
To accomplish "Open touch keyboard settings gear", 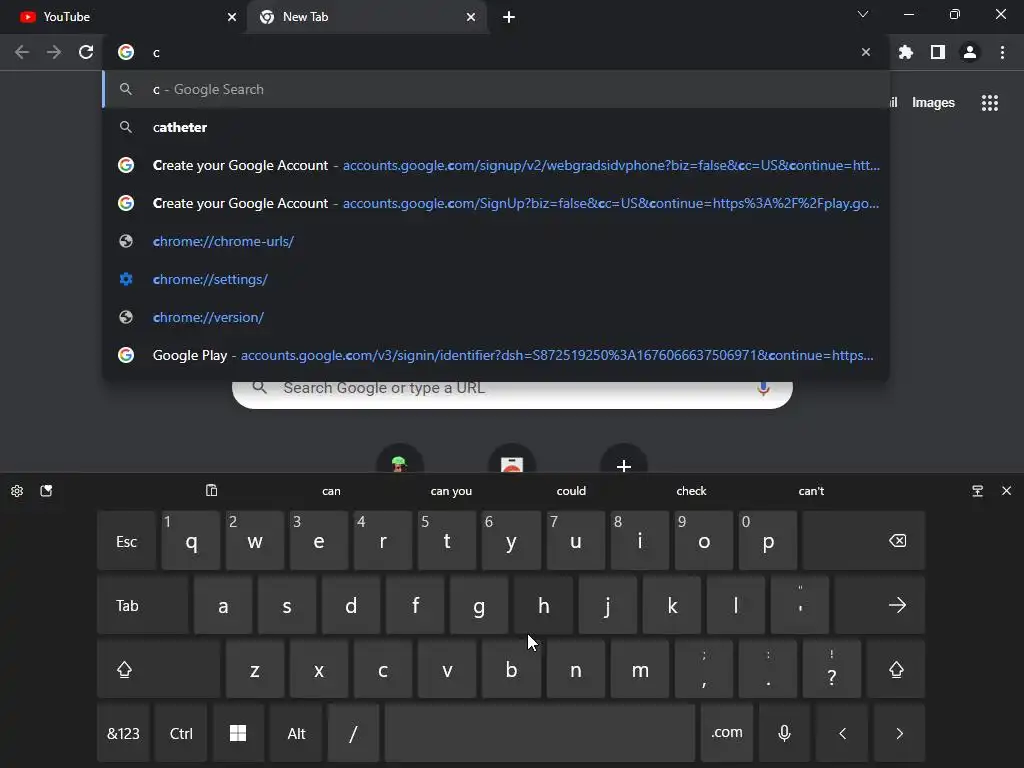I will tap(17, 491).
